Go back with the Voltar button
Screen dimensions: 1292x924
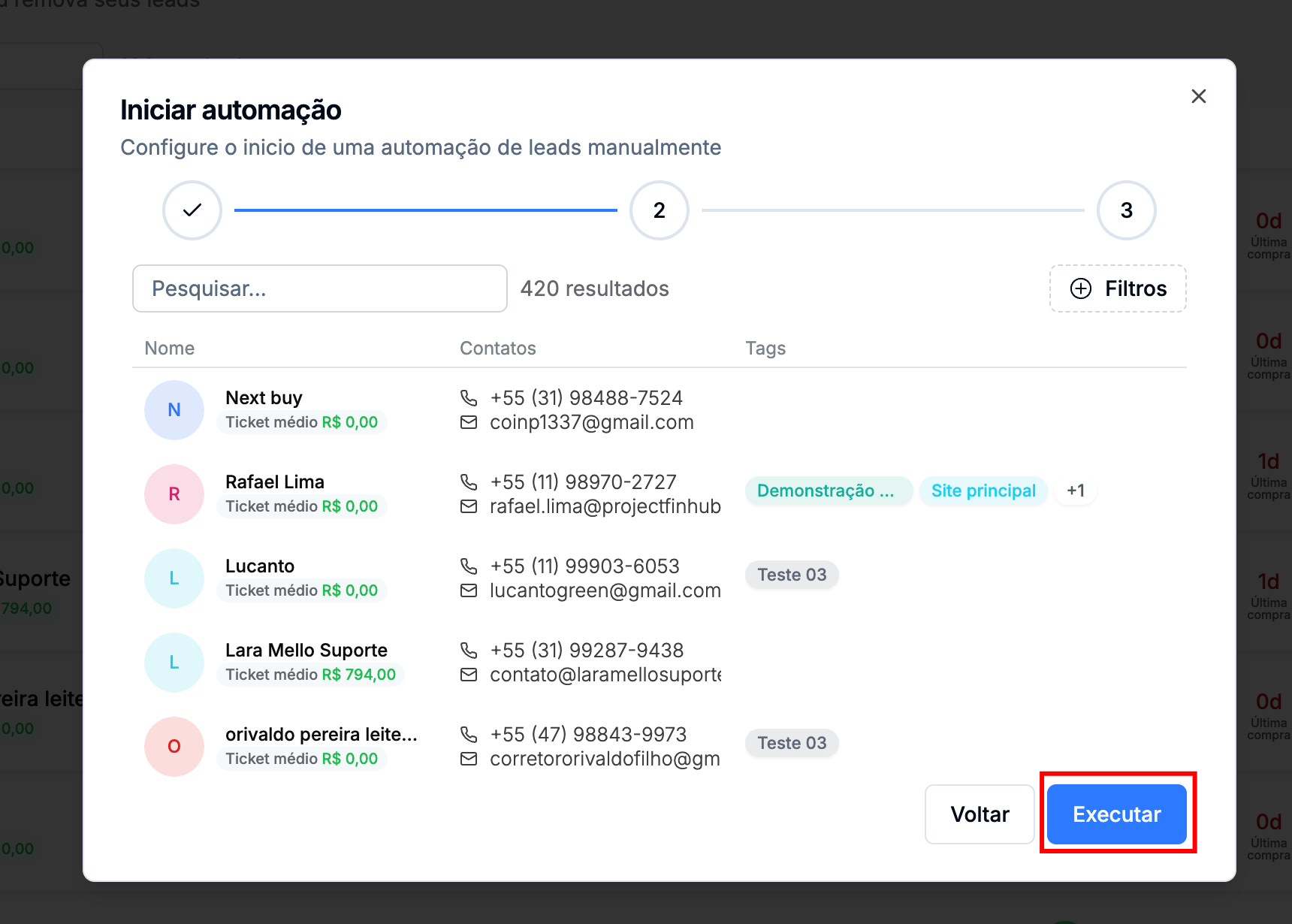tap(980, 814)
